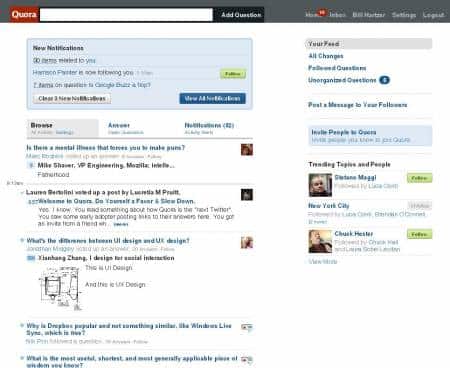Click Invite People to Quora box
This screenshot has width=450, height=368.
click(369, 136)
